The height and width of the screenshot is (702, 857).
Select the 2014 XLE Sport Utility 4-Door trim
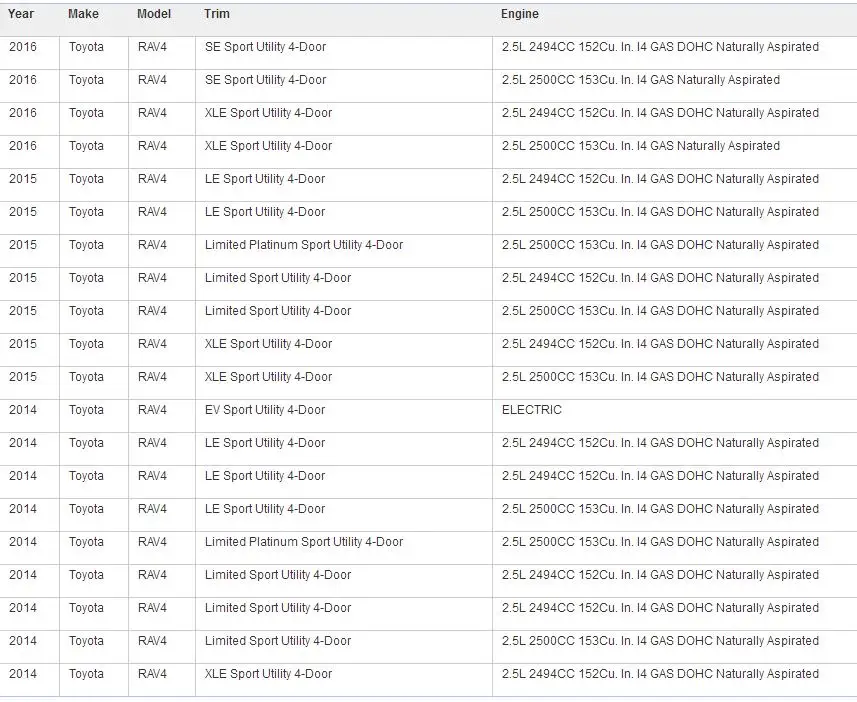[268, 674]
